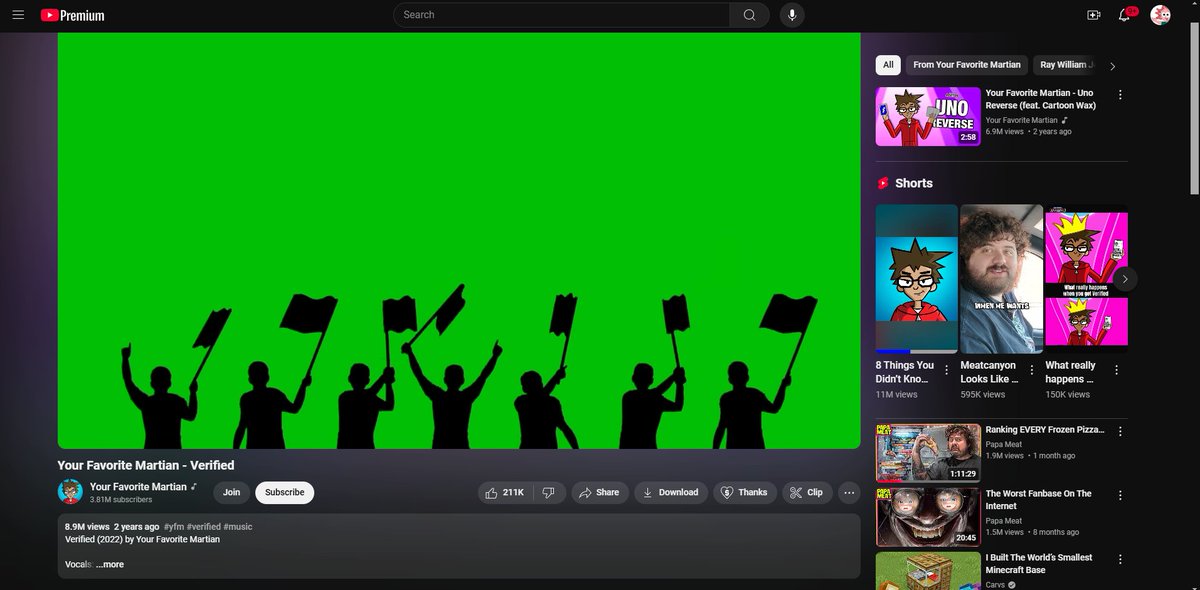Open the account avatar menu
Image resolution: width=1200 pixels, height=590 pixels.
[1160, 15]
